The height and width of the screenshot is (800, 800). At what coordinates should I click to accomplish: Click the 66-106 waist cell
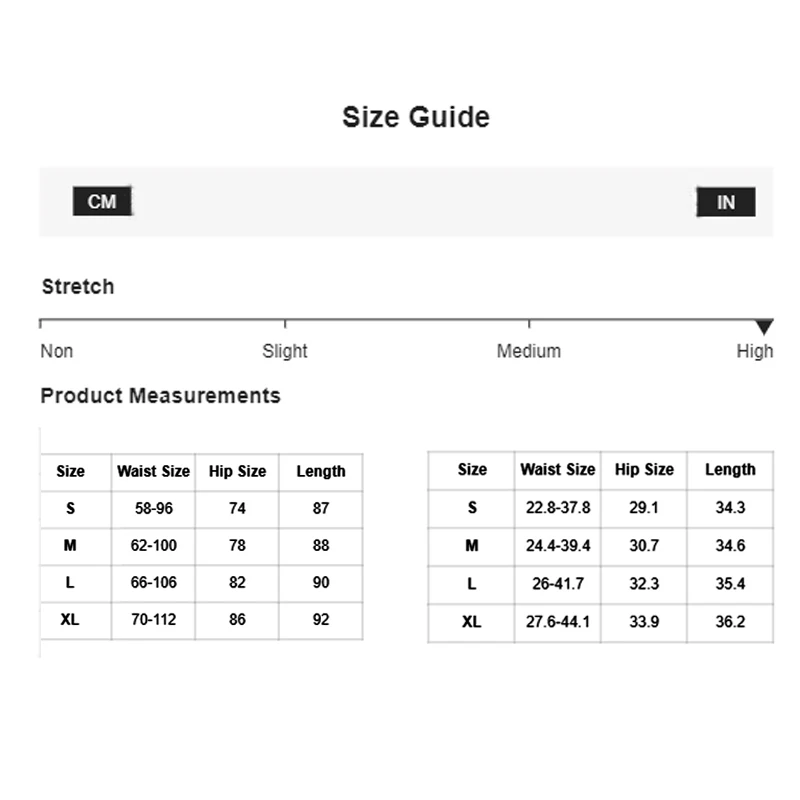[154, 583]
